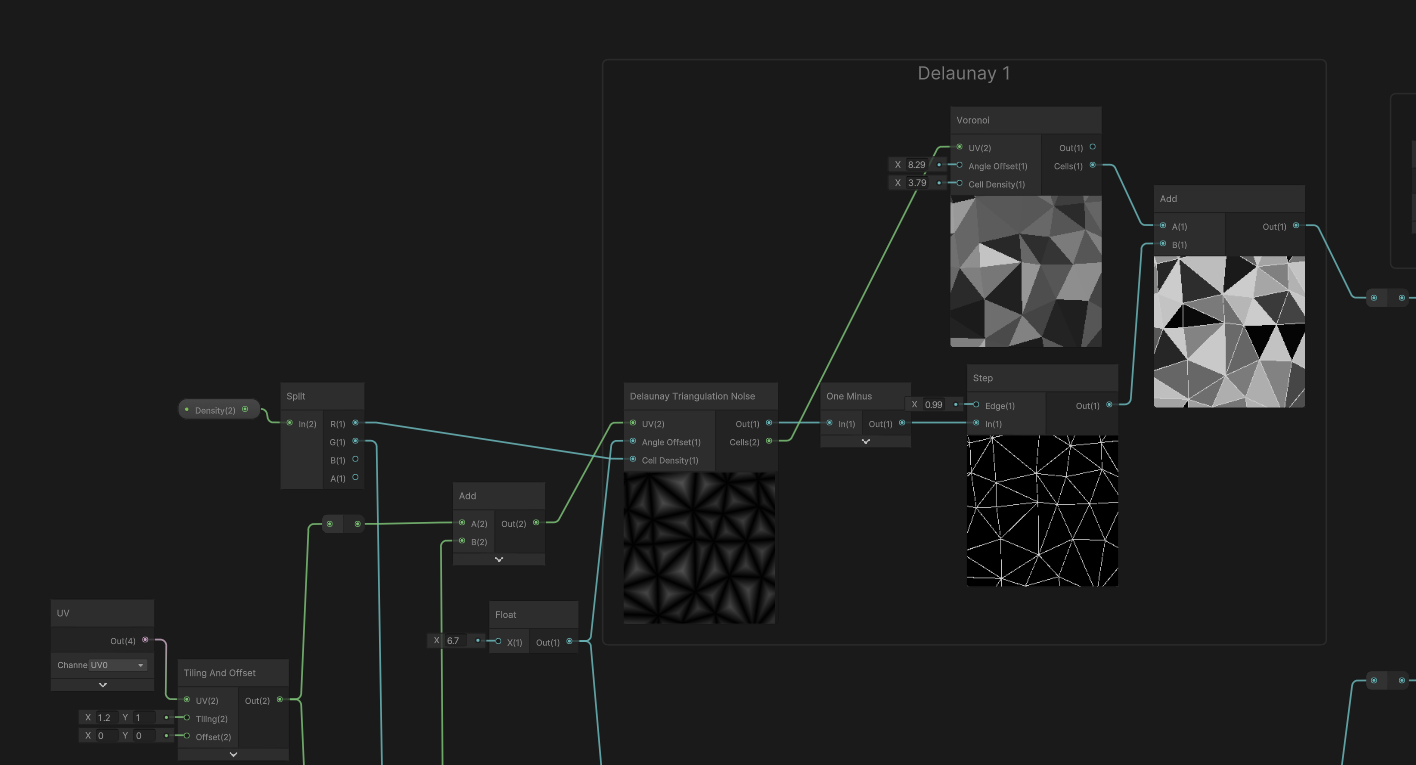Click the UV node Out(4) port

(x=145, y=640)
